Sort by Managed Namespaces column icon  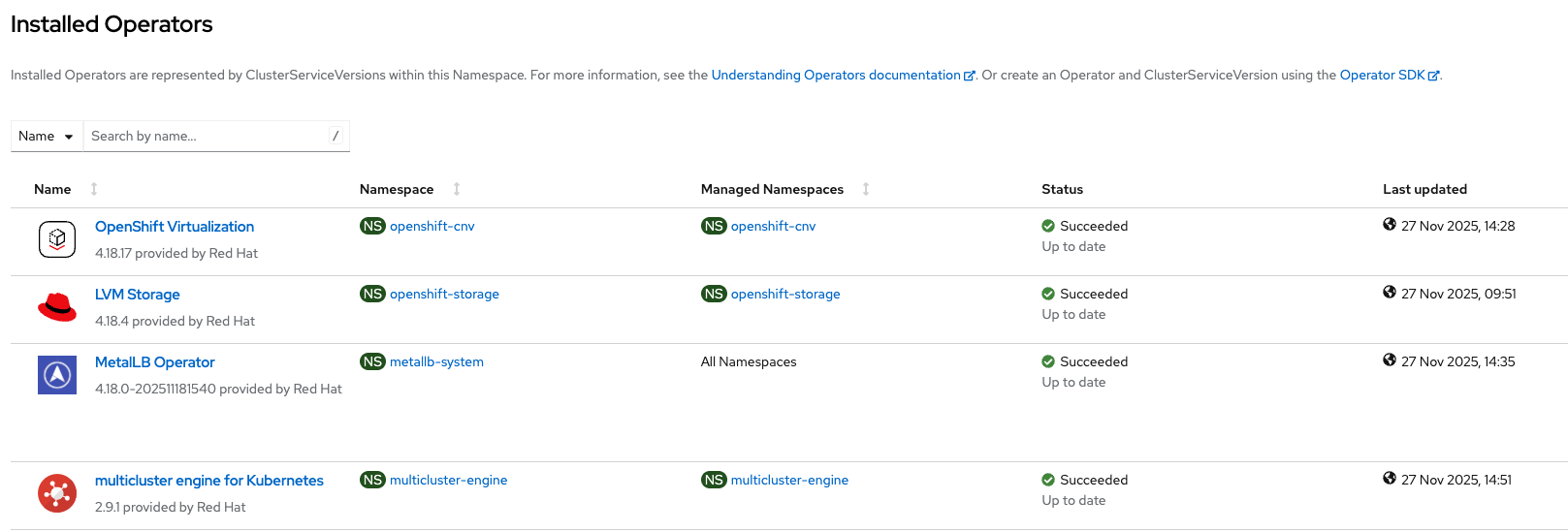[x=866, y=189]
